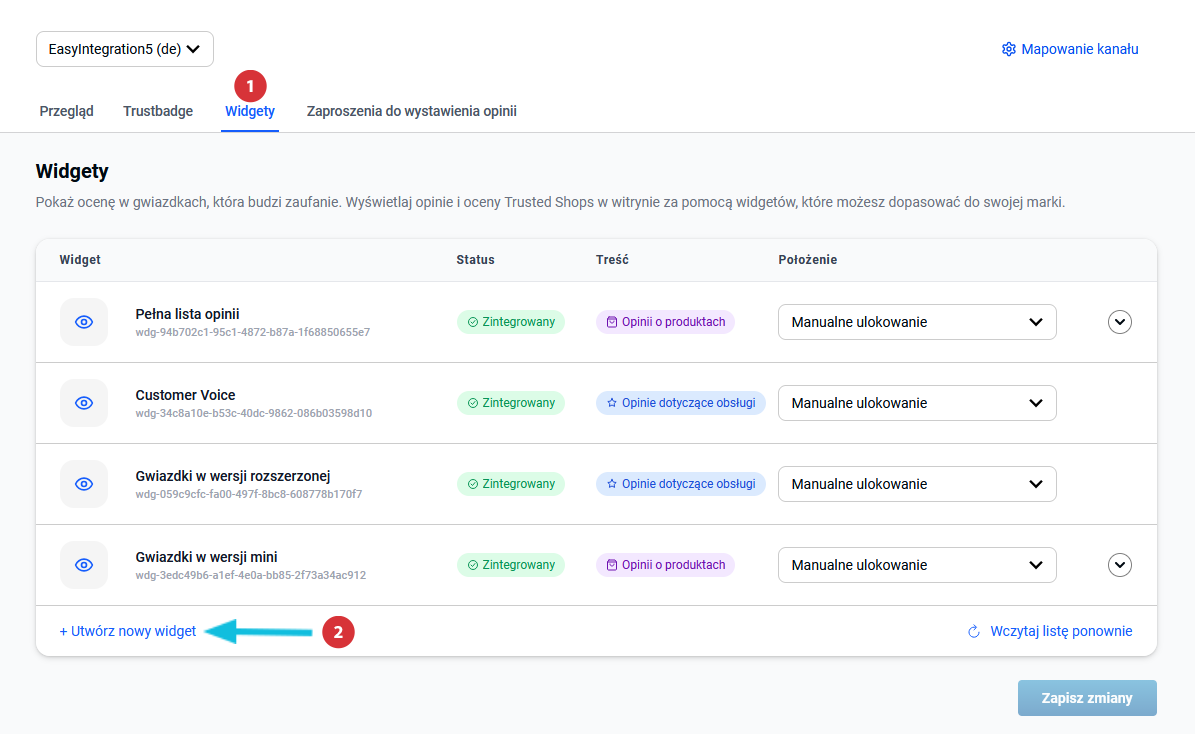Open Położenie dropdown for Customer Voice
This screenshot has height=734, width=1195.
(916, 403)
